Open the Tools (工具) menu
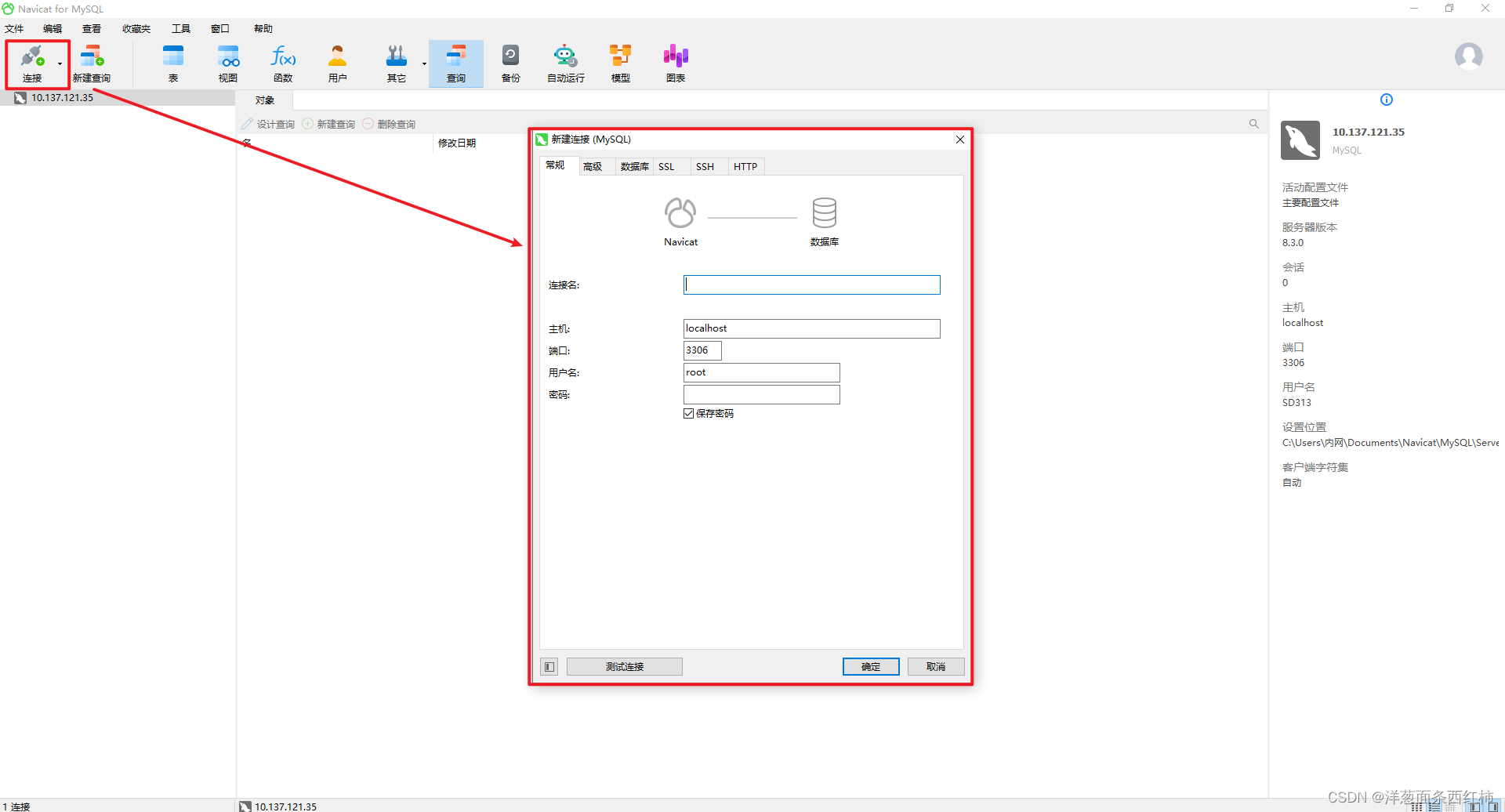Viewport: 1505px width, 812px height. [181, 29]
